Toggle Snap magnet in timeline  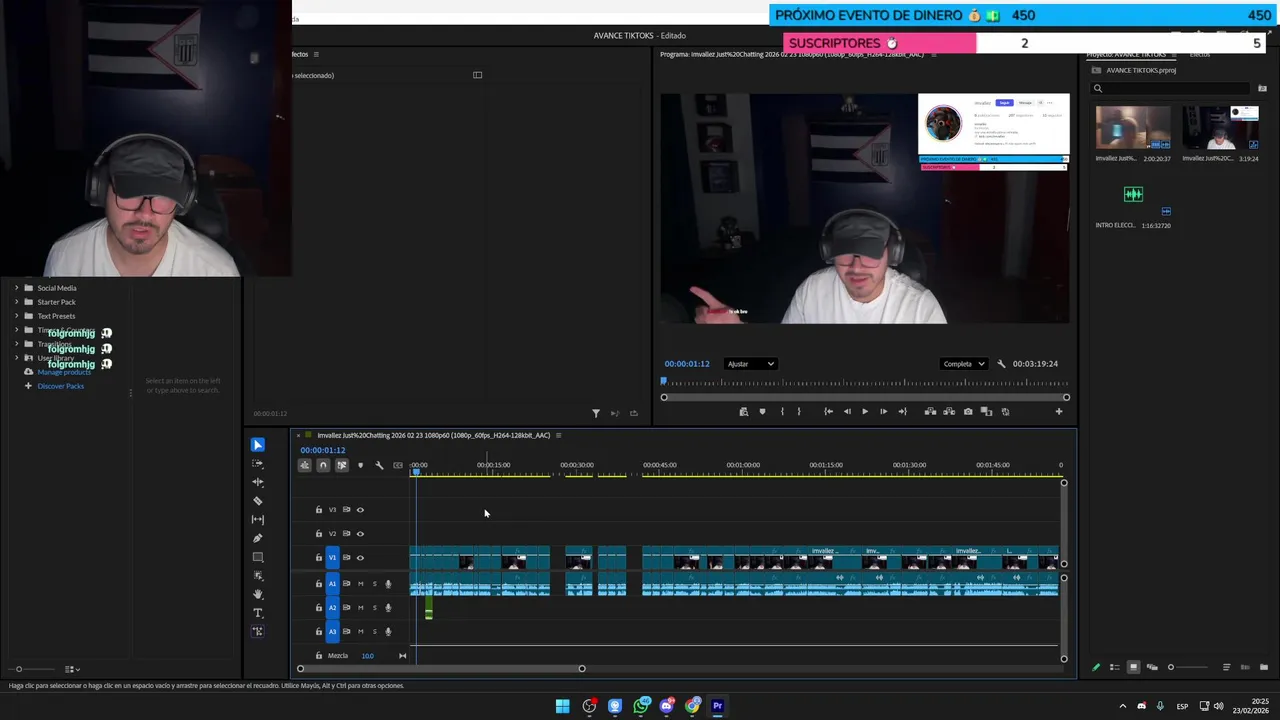(323, 465)
